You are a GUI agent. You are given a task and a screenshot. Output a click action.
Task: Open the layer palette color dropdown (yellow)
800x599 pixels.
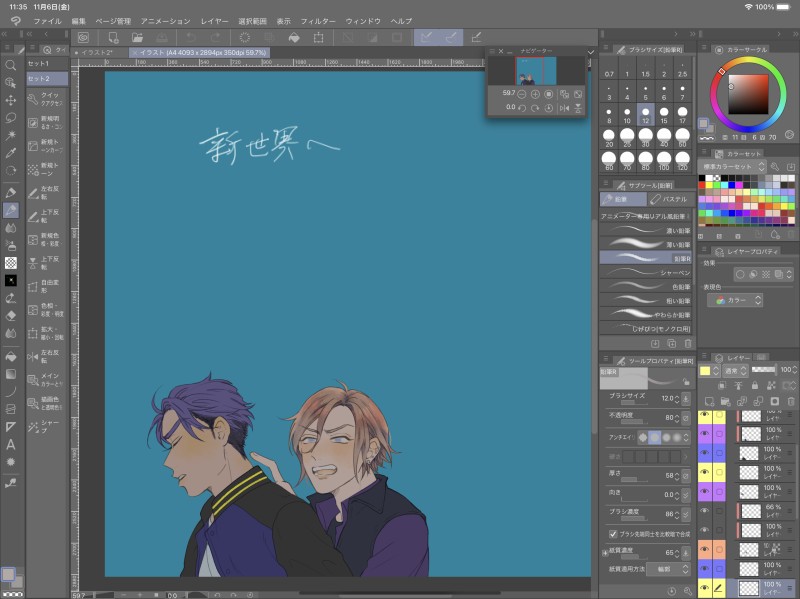click(710, 370)
